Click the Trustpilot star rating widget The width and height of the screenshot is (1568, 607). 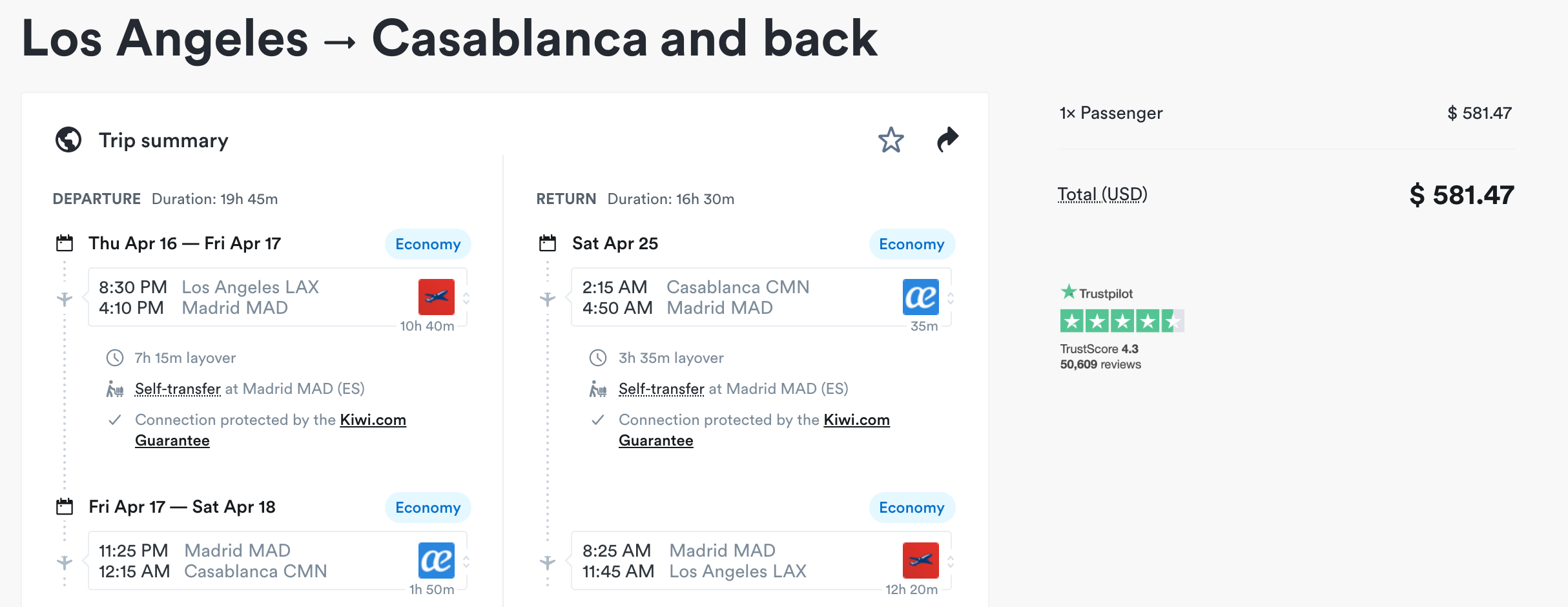[1122, 321]
